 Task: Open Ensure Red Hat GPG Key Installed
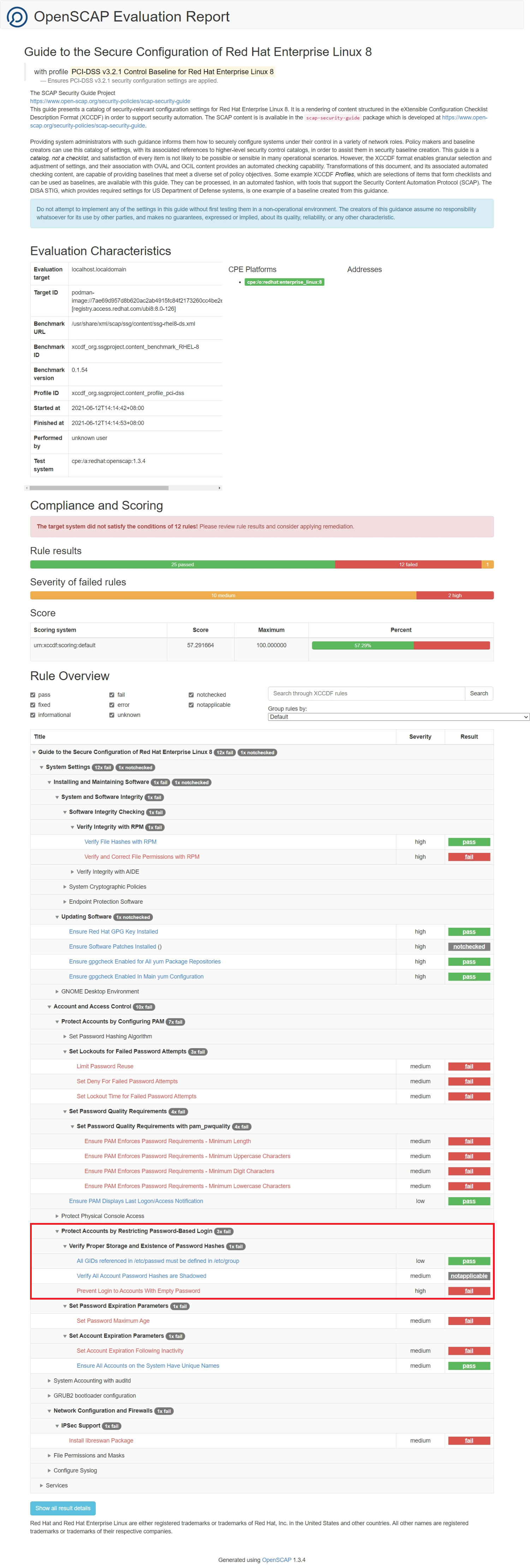(113, 931)
